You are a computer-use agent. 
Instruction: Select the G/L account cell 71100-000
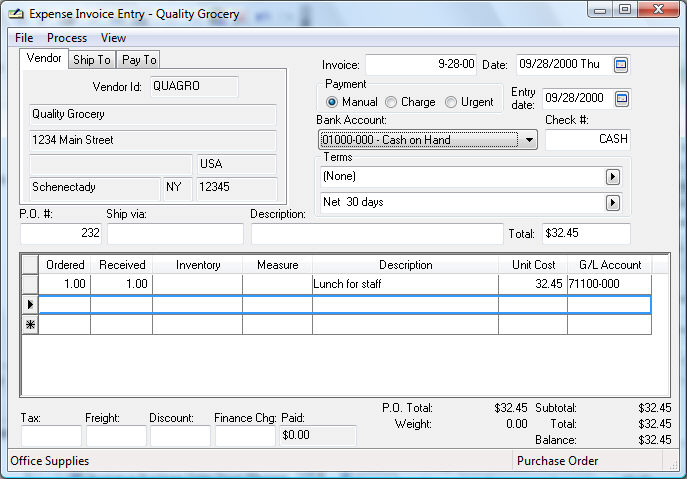point(609,284)
